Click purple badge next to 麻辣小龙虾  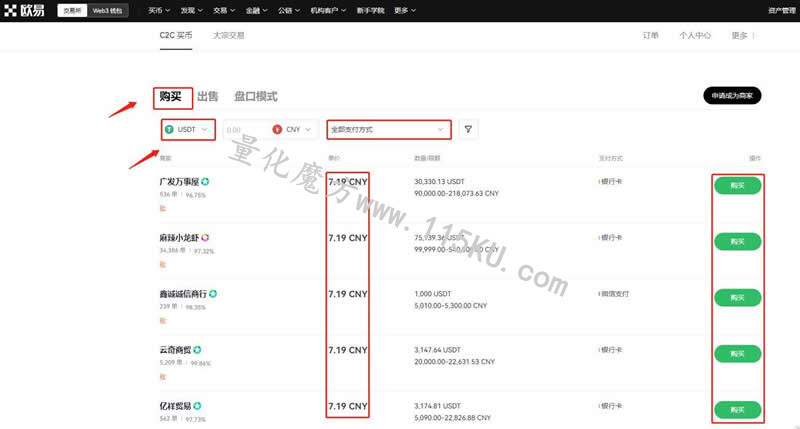(205, 238)
